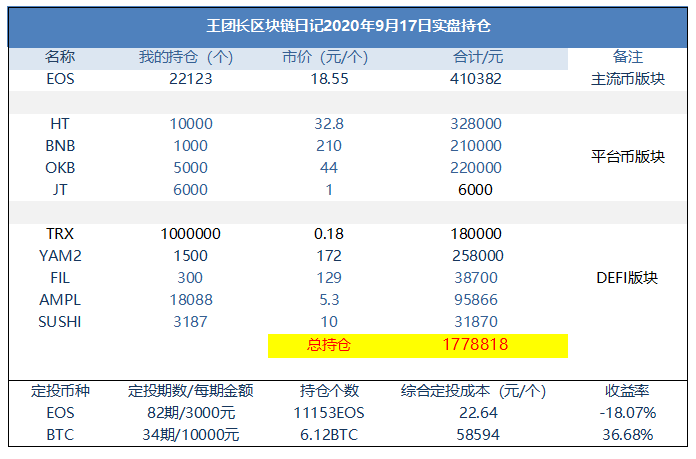The height and width of the screenshot is (459, 696).
Task: Click the FIL row name
Action: [x=60, y=278]
